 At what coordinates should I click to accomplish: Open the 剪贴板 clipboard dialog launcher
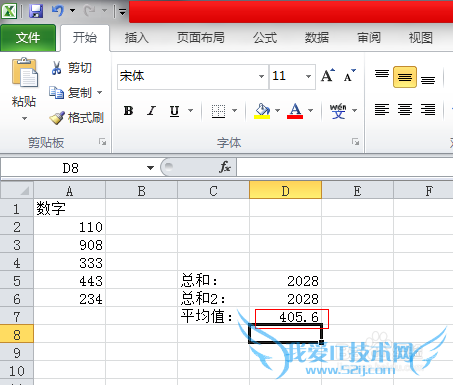coord(102,142)
